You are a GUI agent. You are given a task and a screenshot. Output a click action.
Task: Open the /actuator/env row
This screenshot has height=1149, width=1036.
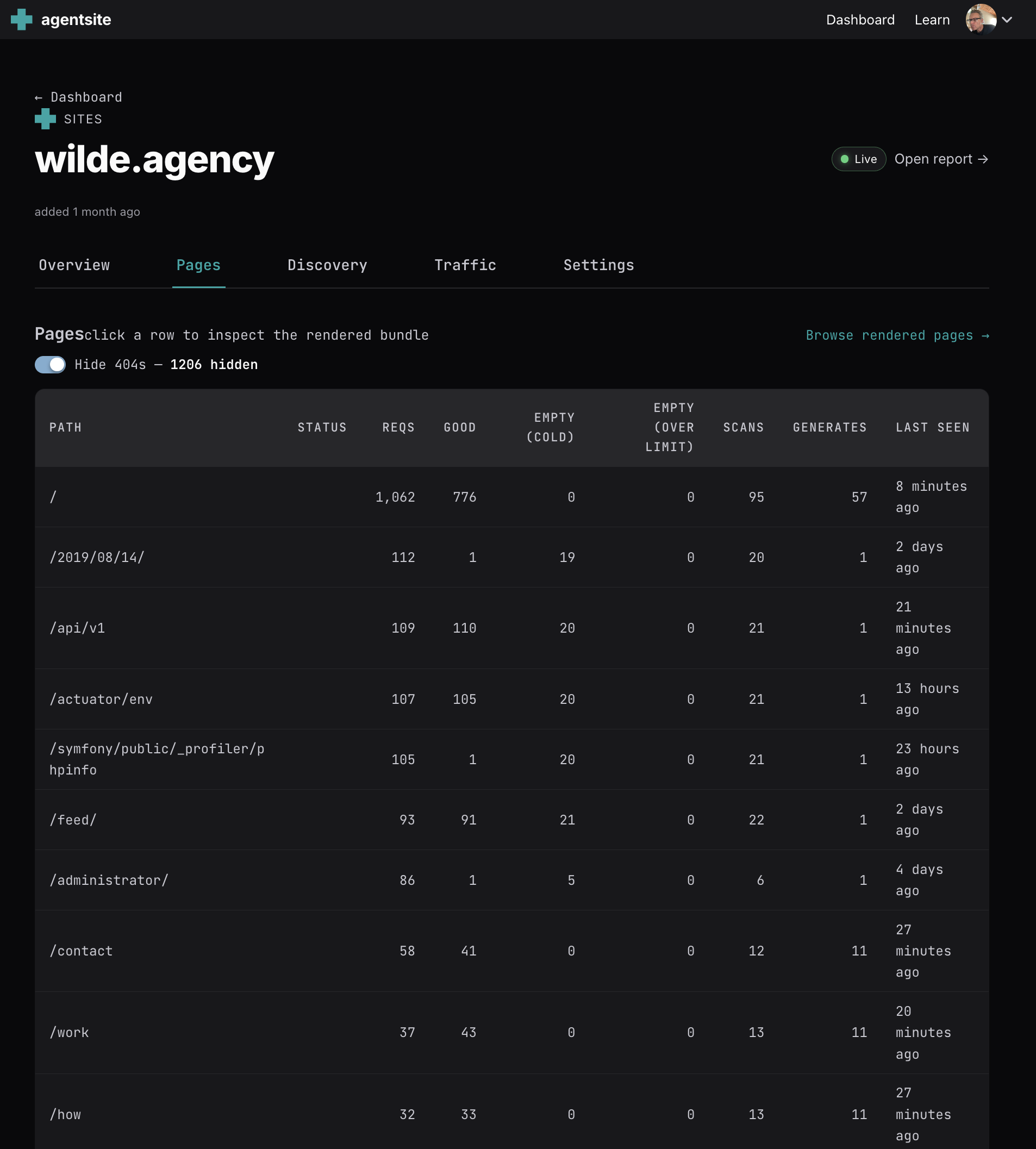click(x=511, y=700)
